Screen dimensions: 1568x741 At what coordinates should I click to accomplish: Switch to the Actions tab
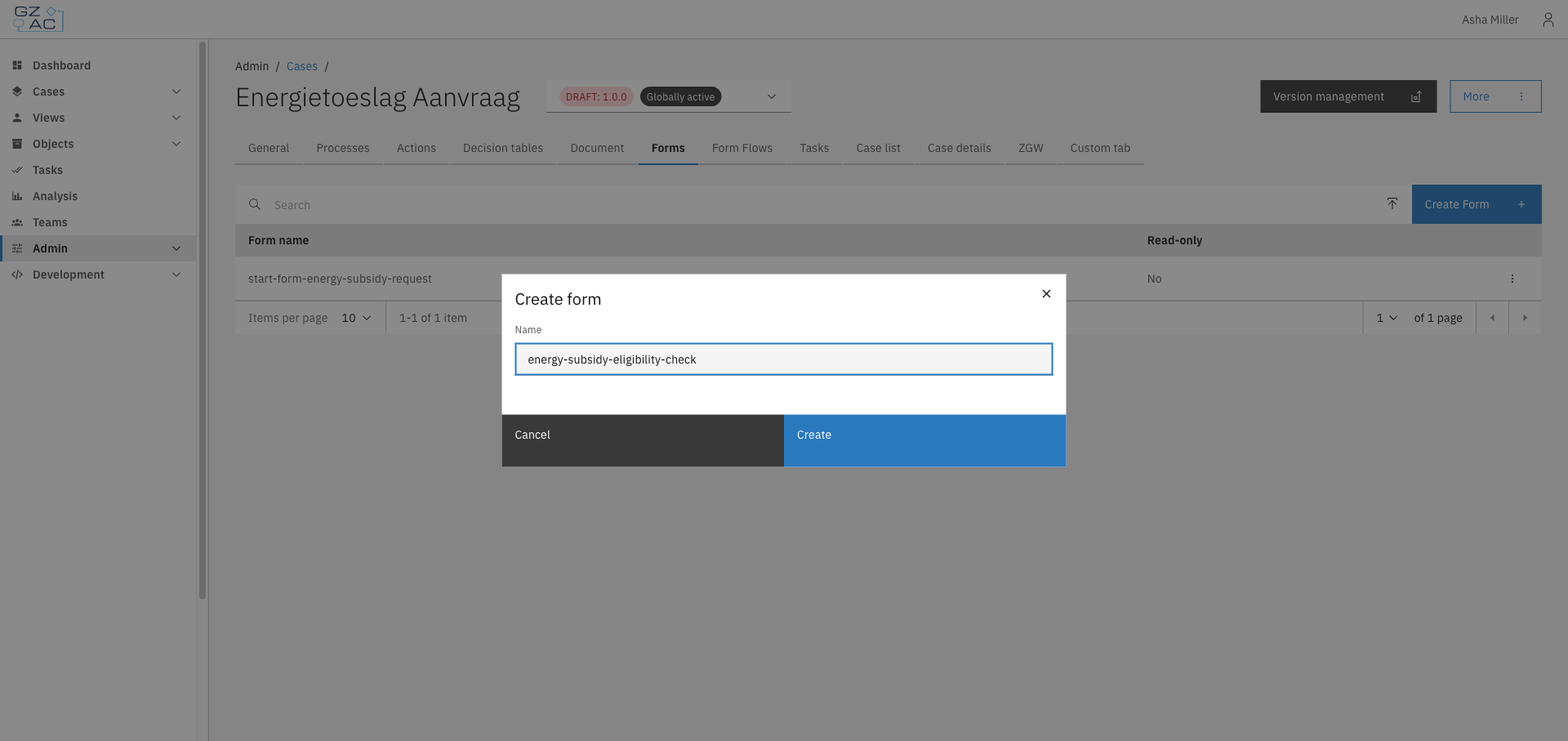pos(416,148)
